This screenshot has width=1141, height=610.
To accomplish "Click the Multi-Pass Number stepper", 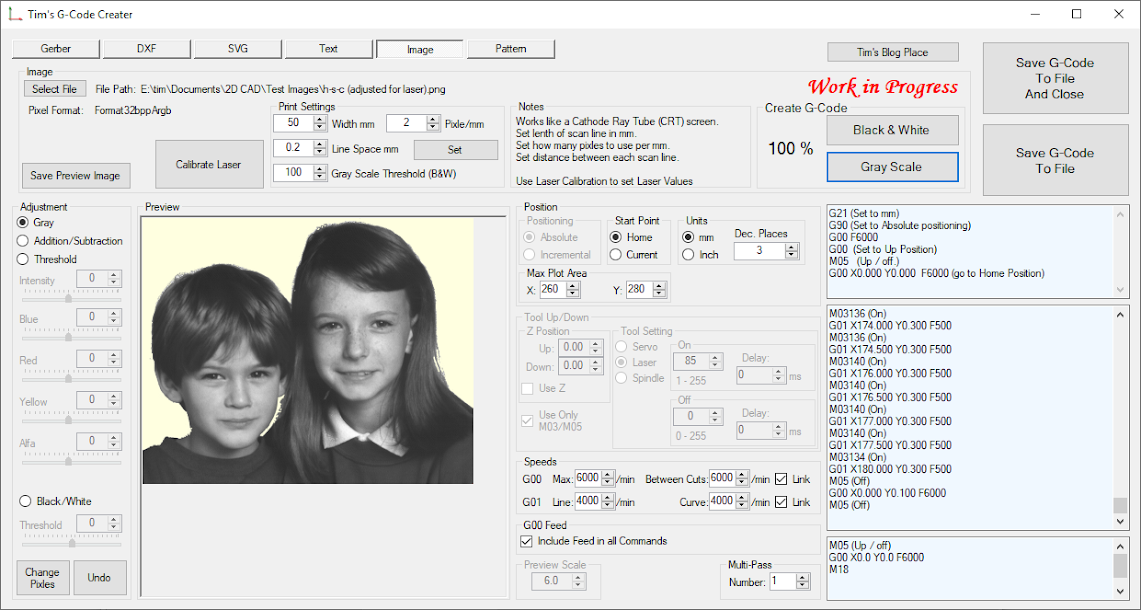I will 803,582.
